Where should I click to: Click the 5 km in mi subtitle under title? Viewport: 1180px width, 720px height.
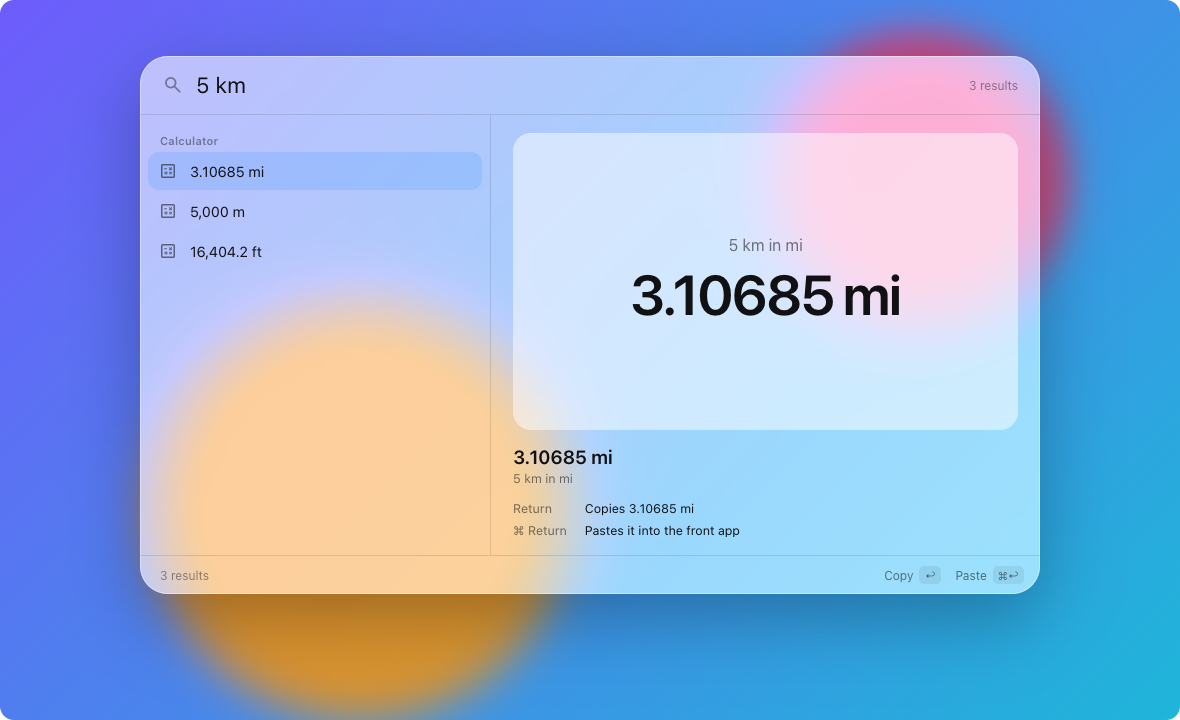[x=543, y=478]
